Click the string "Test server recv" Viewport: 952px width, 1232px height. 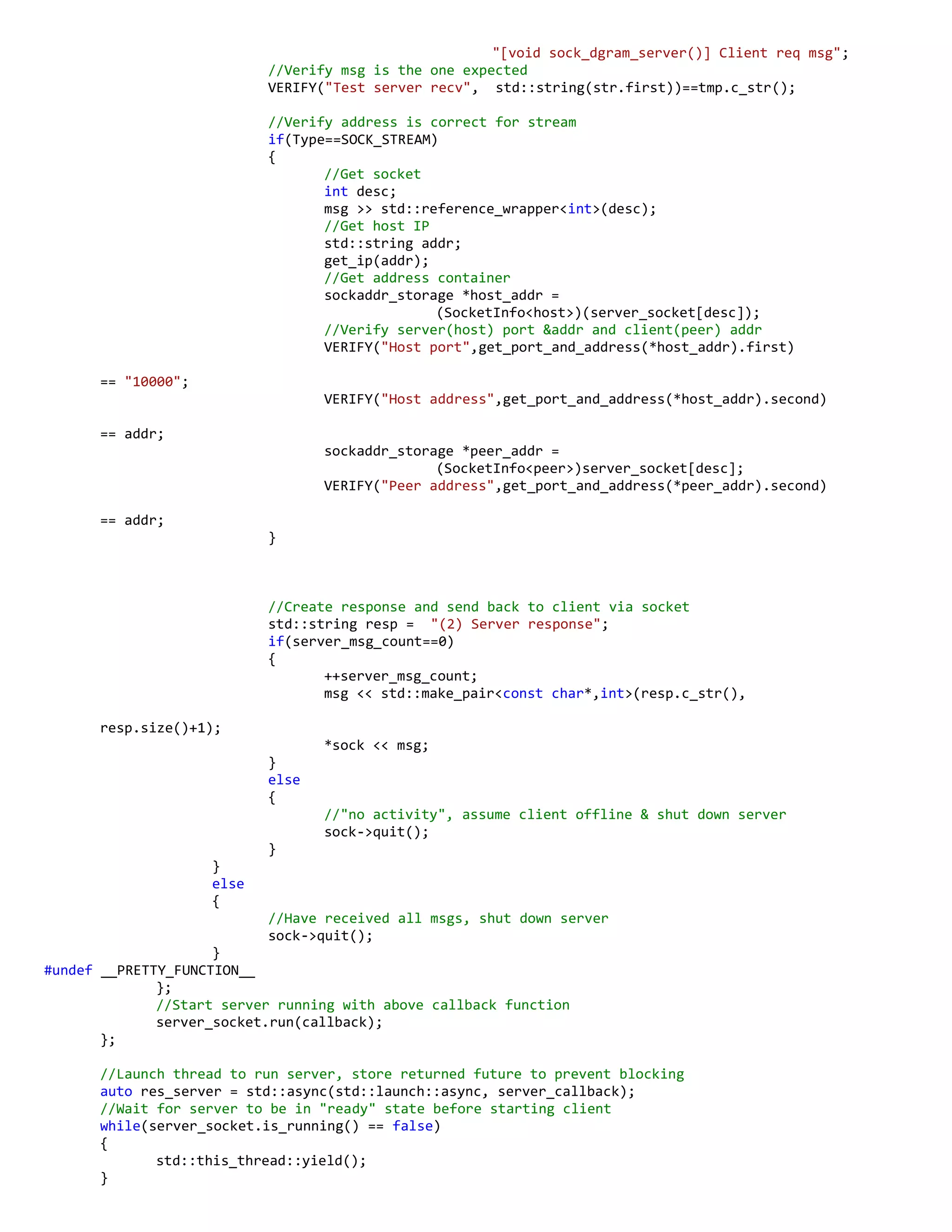pos(397,87)
